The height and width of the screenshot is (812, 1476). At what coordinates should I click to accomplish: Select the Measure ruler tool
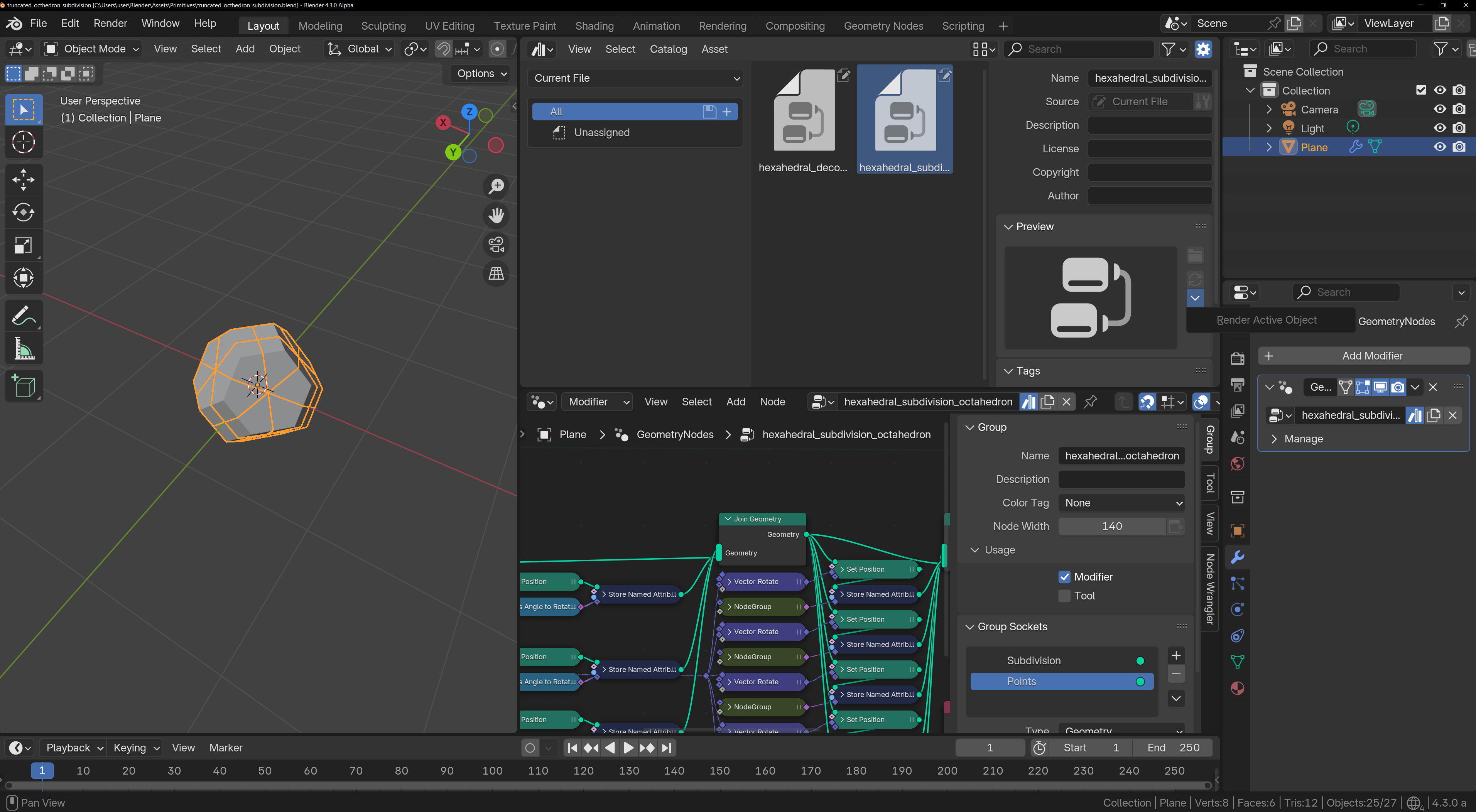(24, 348)
